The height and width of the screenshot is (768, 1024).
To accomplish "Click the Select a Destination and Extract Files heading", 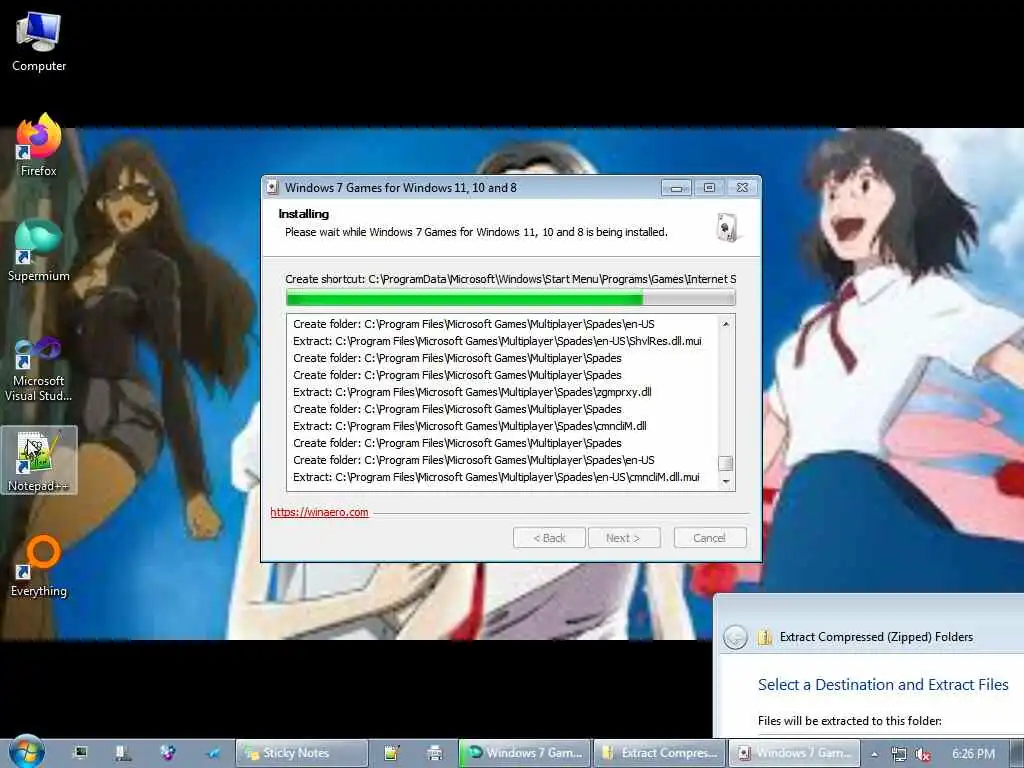I will tap(883, 684).
